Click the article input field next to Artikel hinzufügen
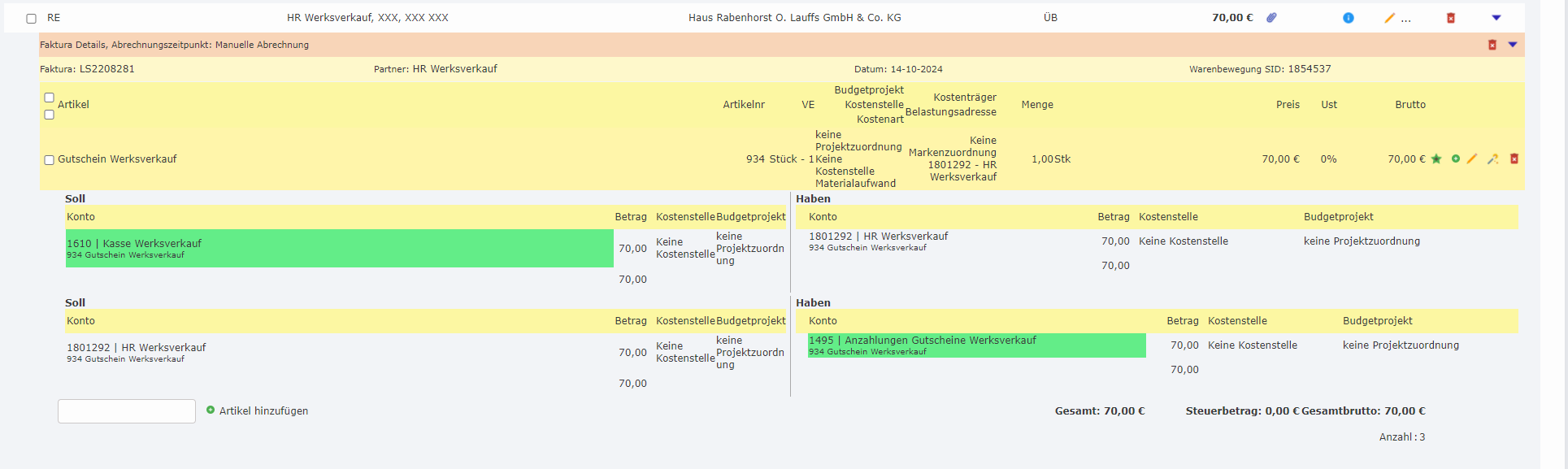Viewport: 1568px width, 469px height. point(127,411)
